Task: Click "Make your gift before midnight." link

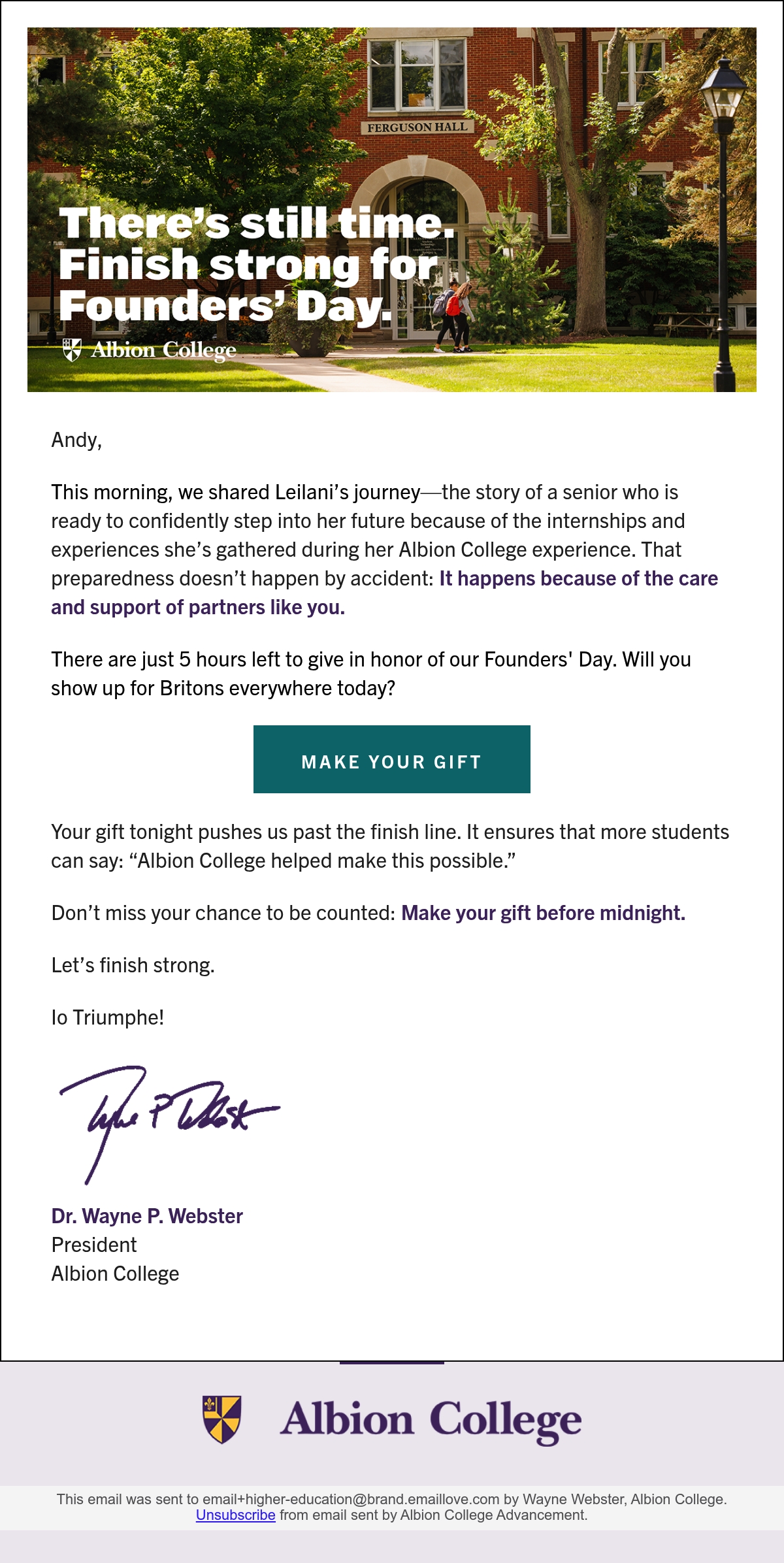Action: pyautogui.click(x=543, y=913)
